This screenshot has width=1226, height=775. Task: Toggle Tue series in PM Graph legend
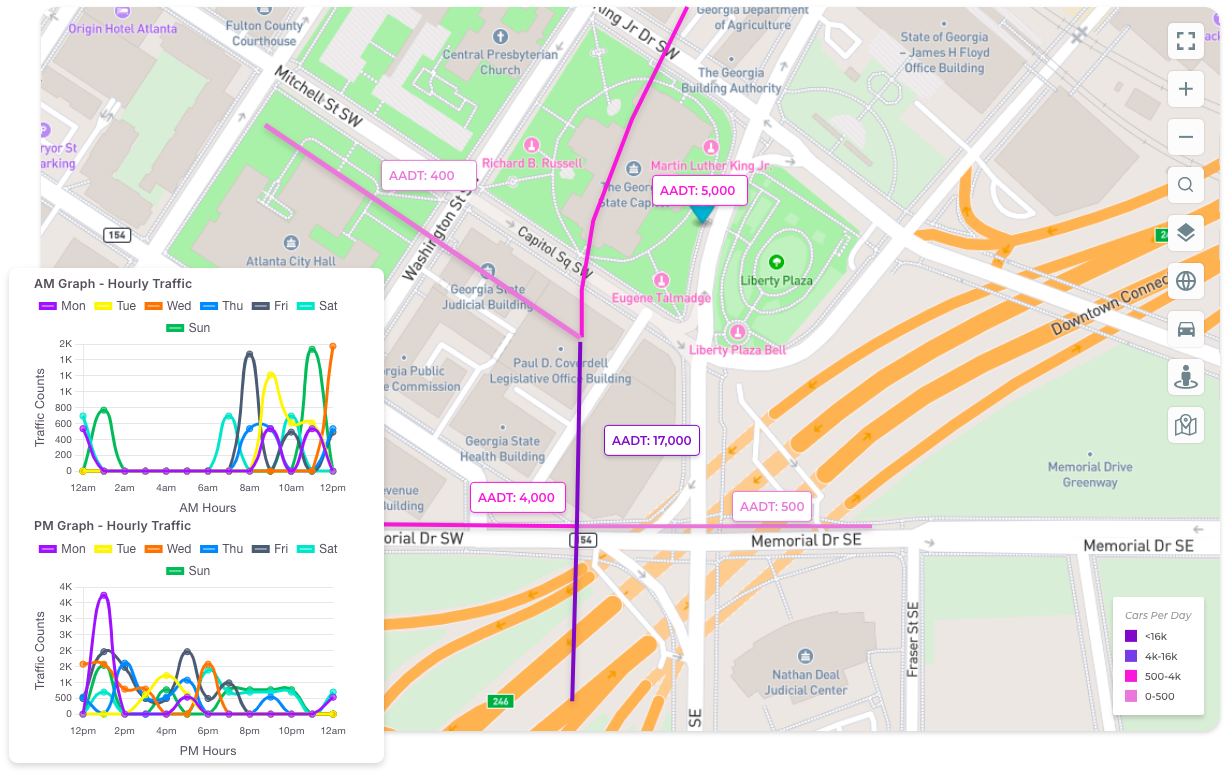click(115, 549)
